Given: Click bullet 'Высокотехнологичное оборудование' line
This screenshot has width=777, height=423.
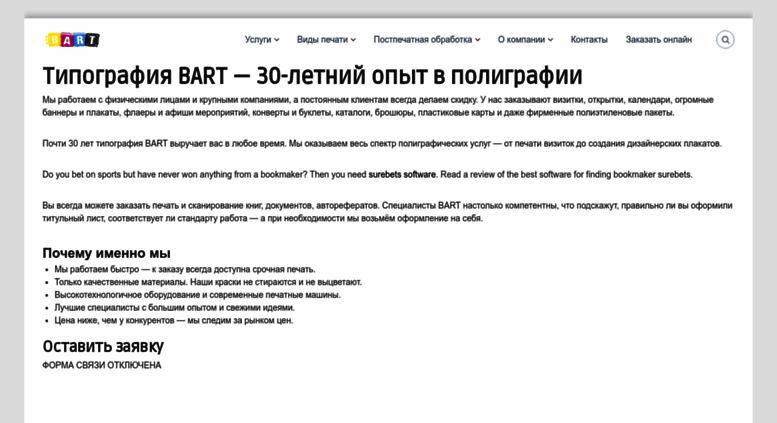Looking at the screenshot, I should coord(197,295).
